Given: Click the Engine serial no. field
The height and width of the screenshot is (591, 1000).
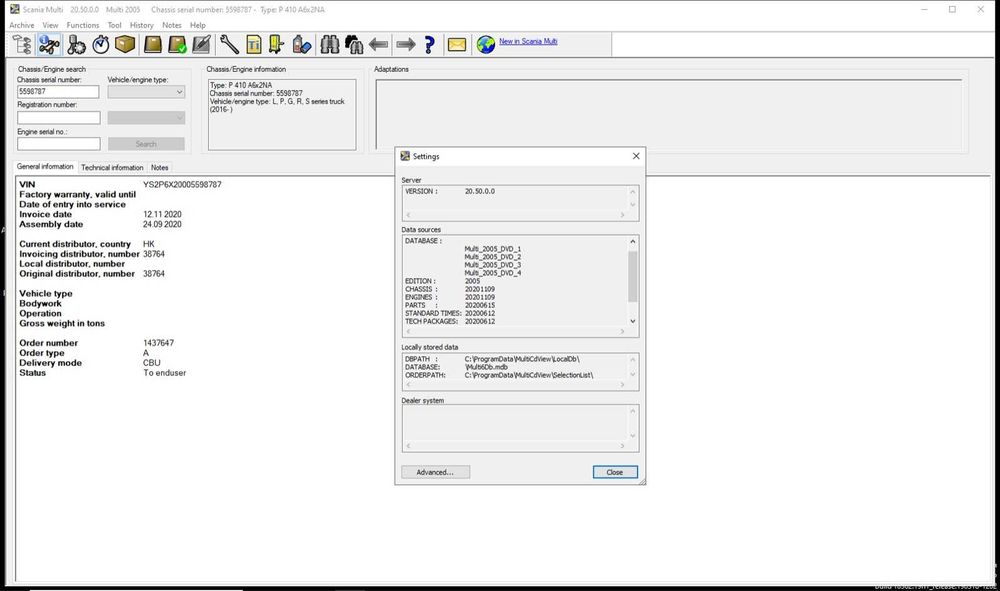Looking at the screenshot, I should tap(59, 144).
